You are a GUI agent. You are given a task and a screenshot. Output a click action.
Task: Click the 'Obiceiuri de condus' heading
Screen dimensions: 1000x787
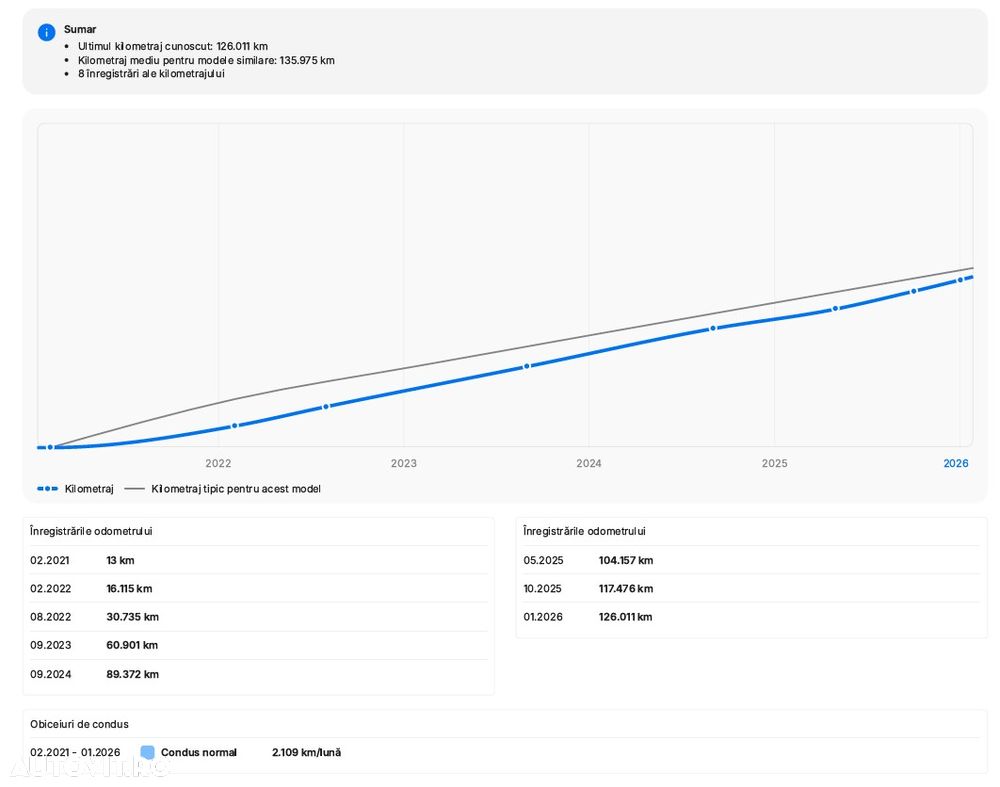(x=79, y=724)
